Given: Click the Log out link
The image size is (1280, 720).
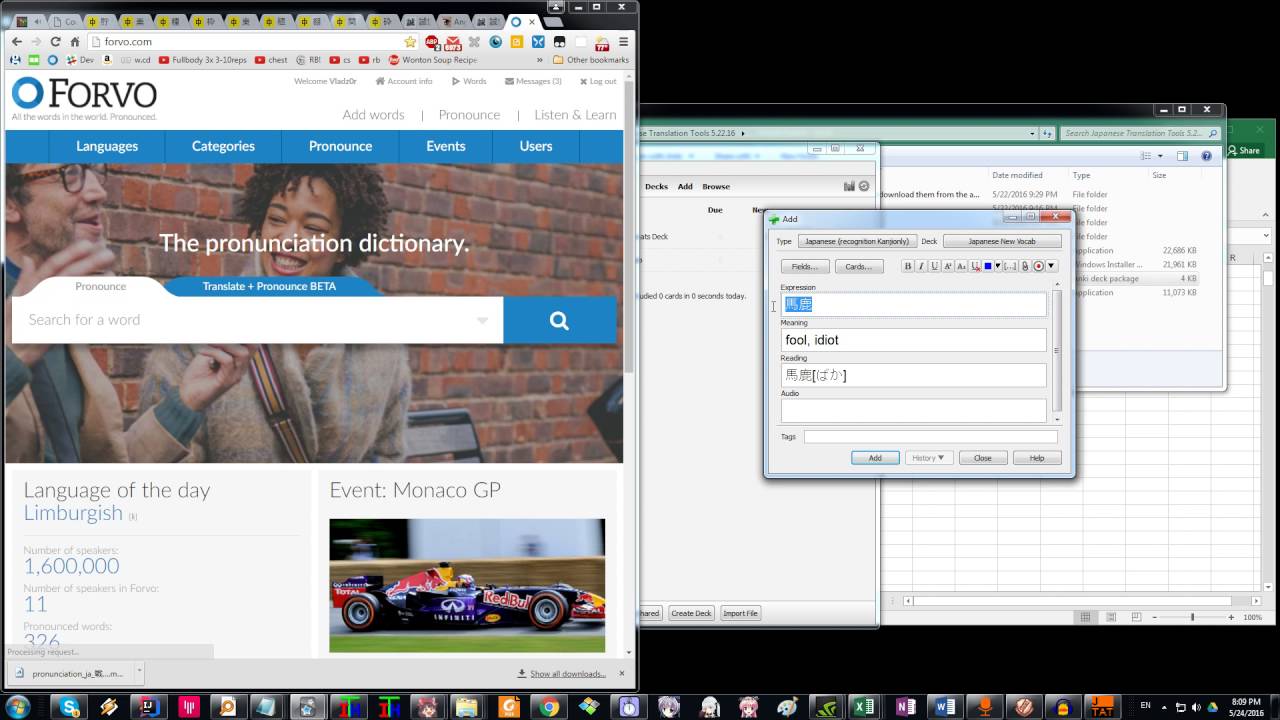Looking at the screenshot, I should pos(597,81).
